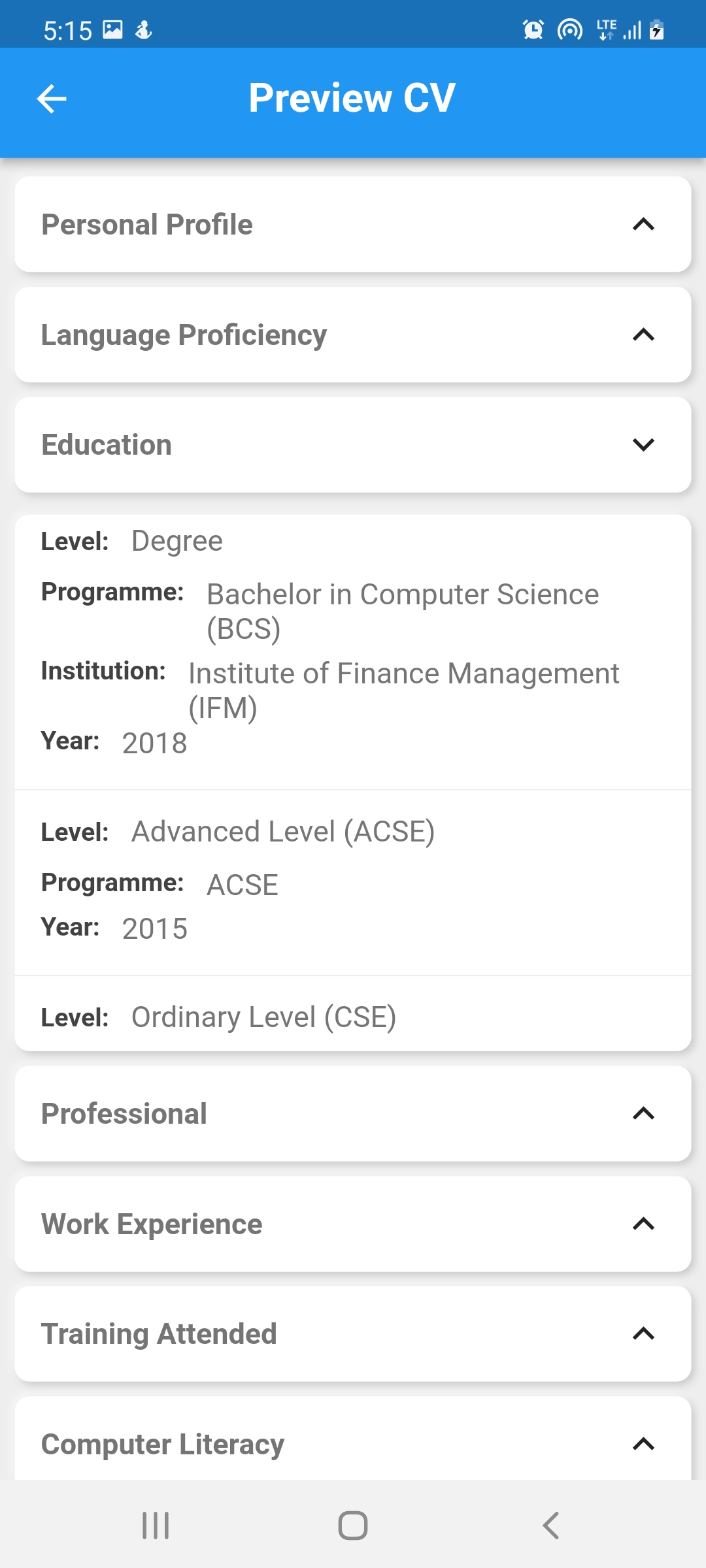This screenshot has height=1568, width=706.
Task: Tap the alarm icon in status bar
Action: [533, 30]
